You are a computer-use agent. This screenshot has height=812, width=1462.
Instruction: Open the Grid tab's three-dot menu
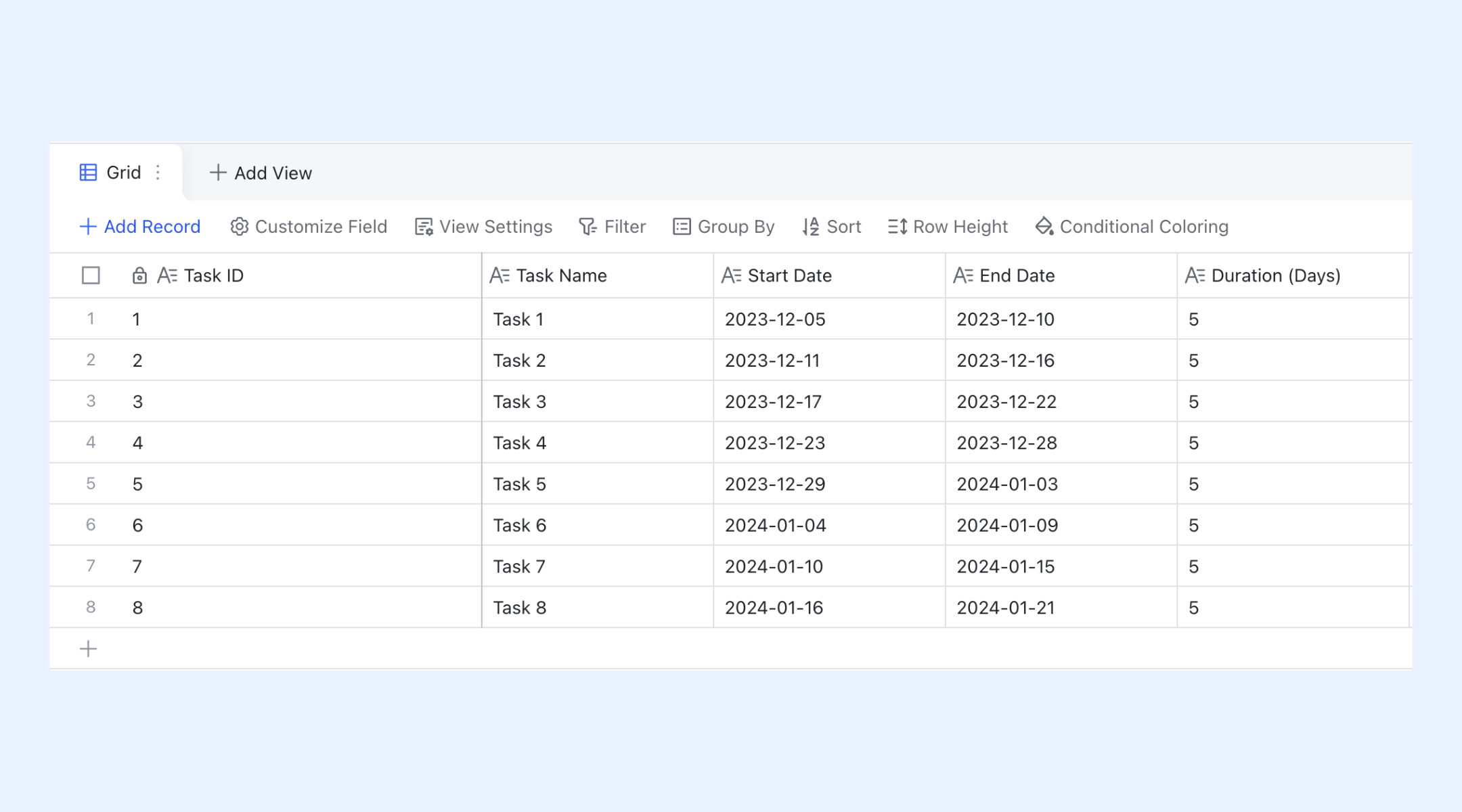[x=158, y=173]
